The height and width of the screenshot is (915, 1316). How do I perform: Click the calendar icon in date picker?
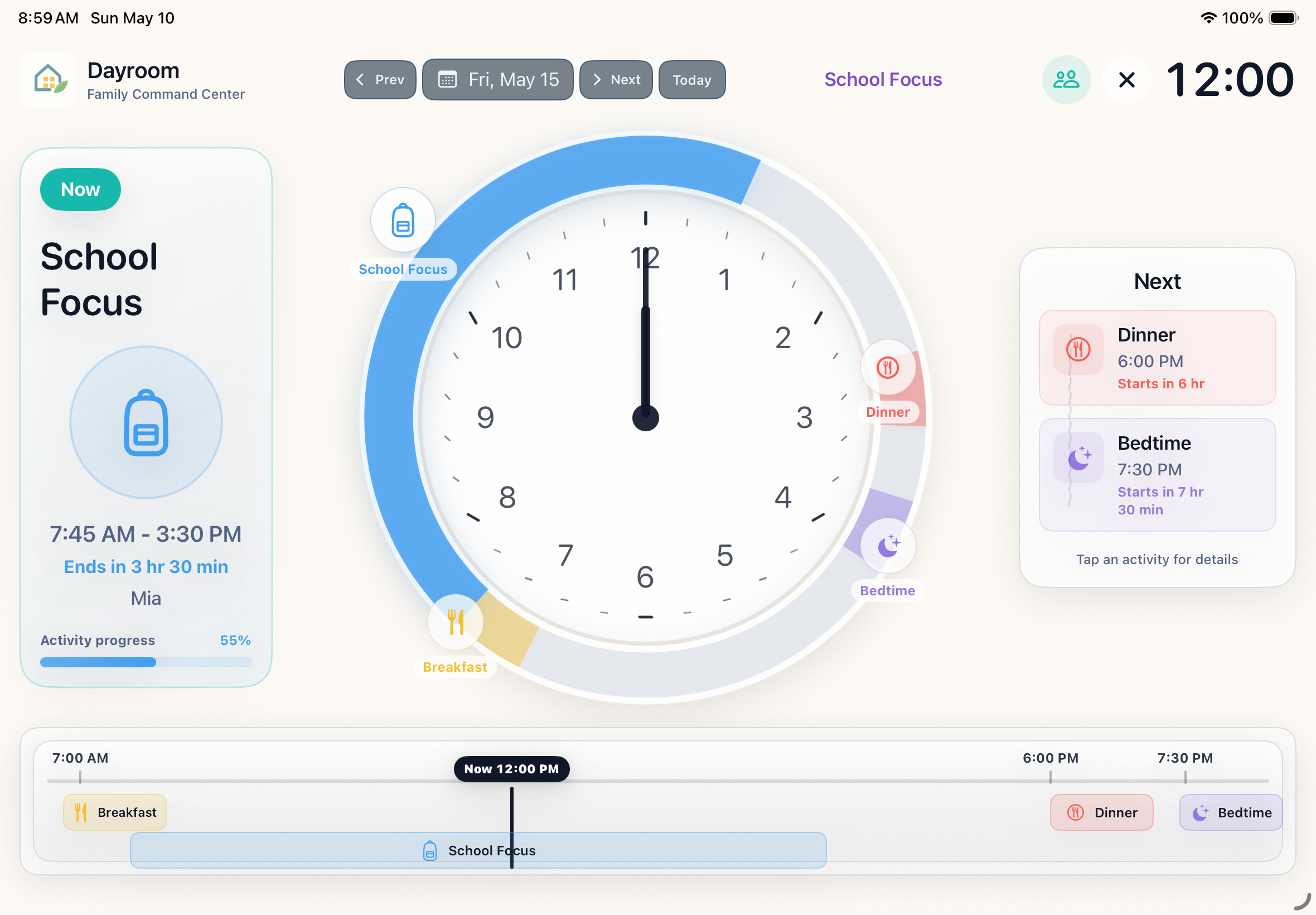447,80
